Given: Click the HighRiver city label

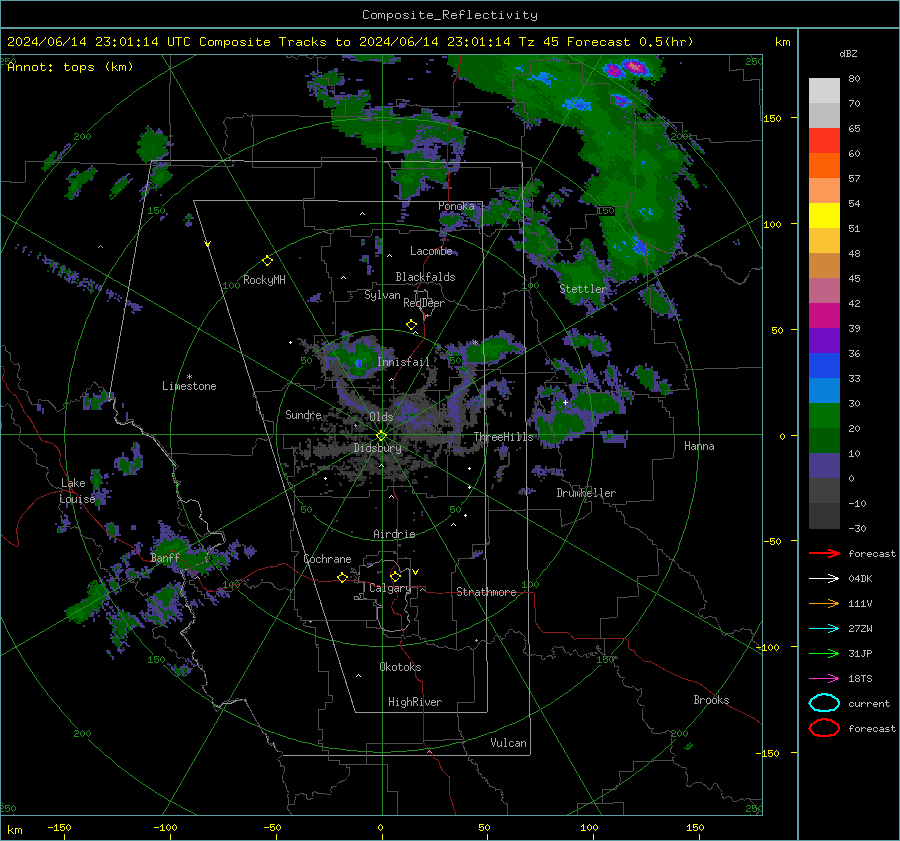Looking at the screenshot, I should pos(415,702).
